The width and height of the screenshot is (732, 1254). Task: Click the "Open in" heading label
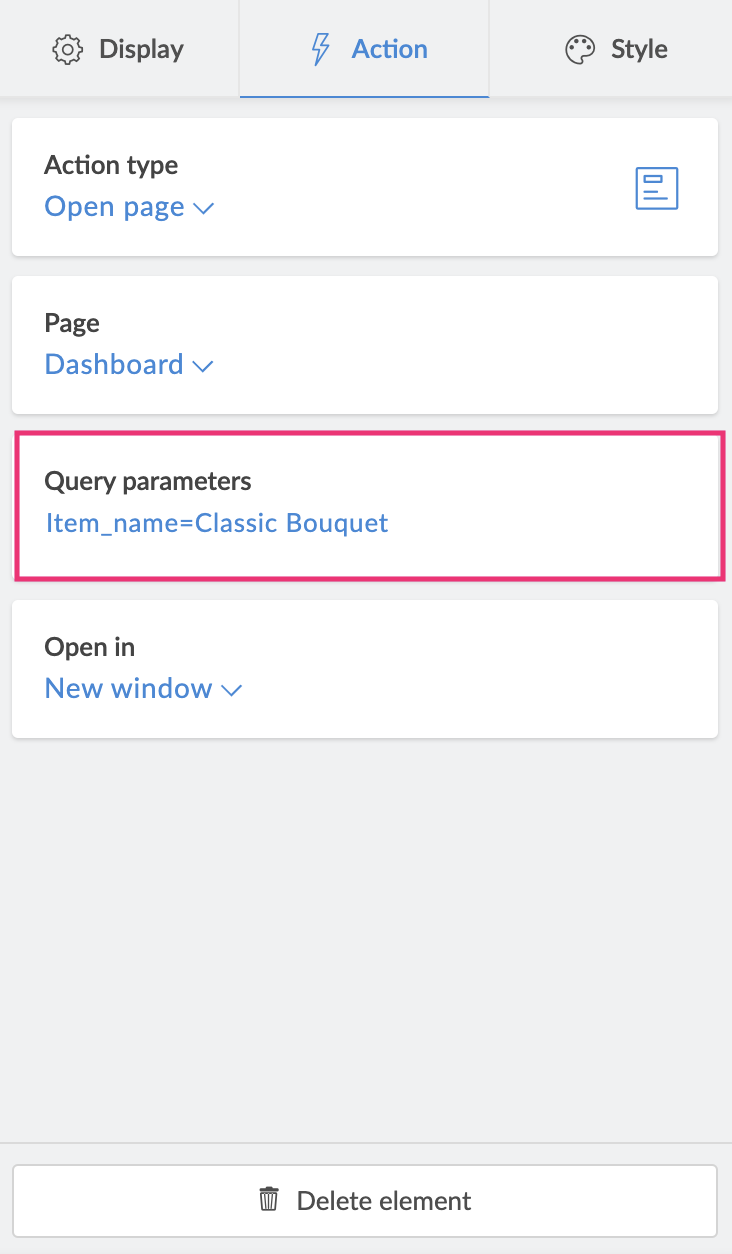[x=90, y=647]
